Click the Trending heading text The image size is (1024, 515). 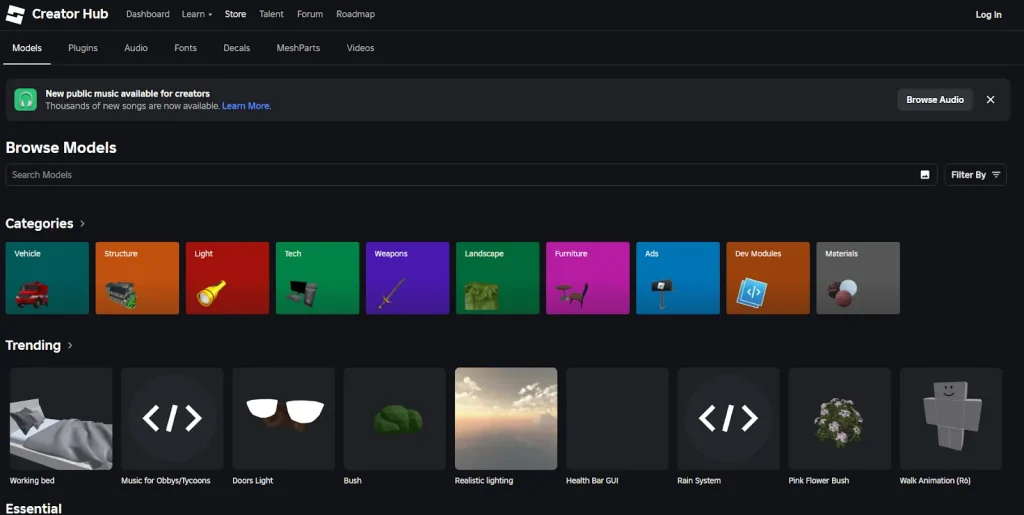pos(33,345)
